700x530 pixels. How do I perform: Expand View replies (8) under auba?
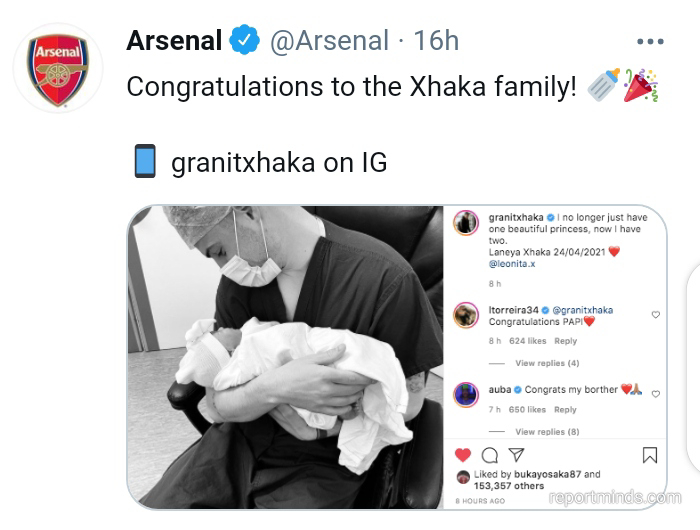546,432
